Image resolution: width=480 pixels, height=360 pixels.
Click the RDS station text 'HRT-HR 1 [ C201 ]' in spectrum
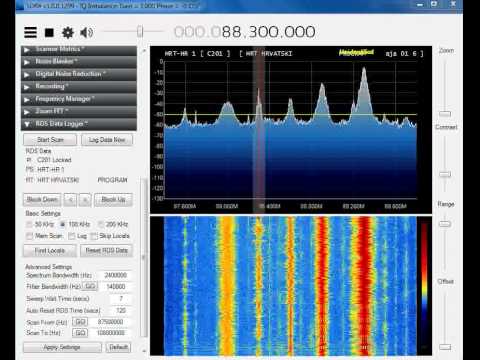coord(197,54)
